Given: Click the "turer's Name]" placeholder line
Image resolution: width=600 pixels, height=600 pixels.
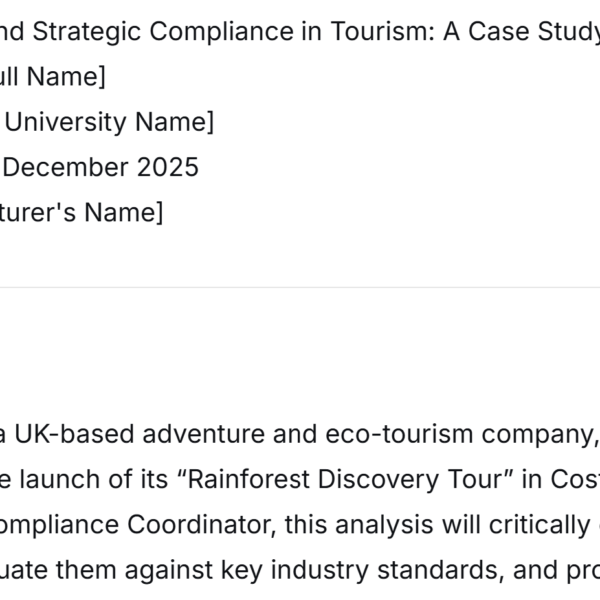Looking at the screenshot, I should point(80,213).
